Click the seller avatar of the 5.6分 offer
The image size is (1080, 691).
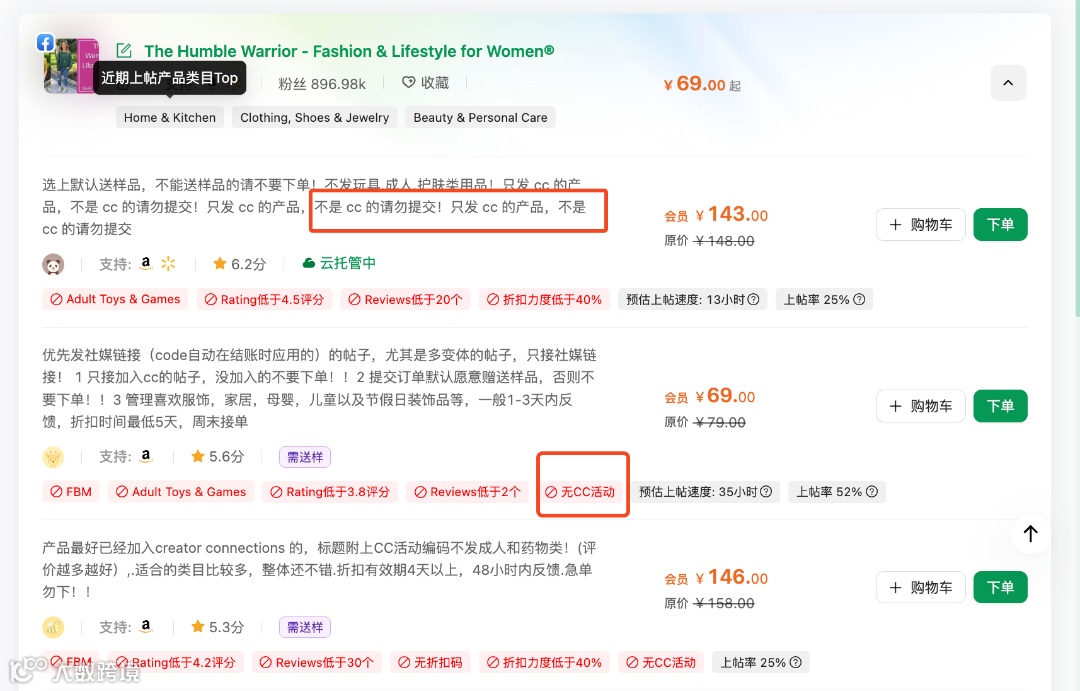pos(53,457)
